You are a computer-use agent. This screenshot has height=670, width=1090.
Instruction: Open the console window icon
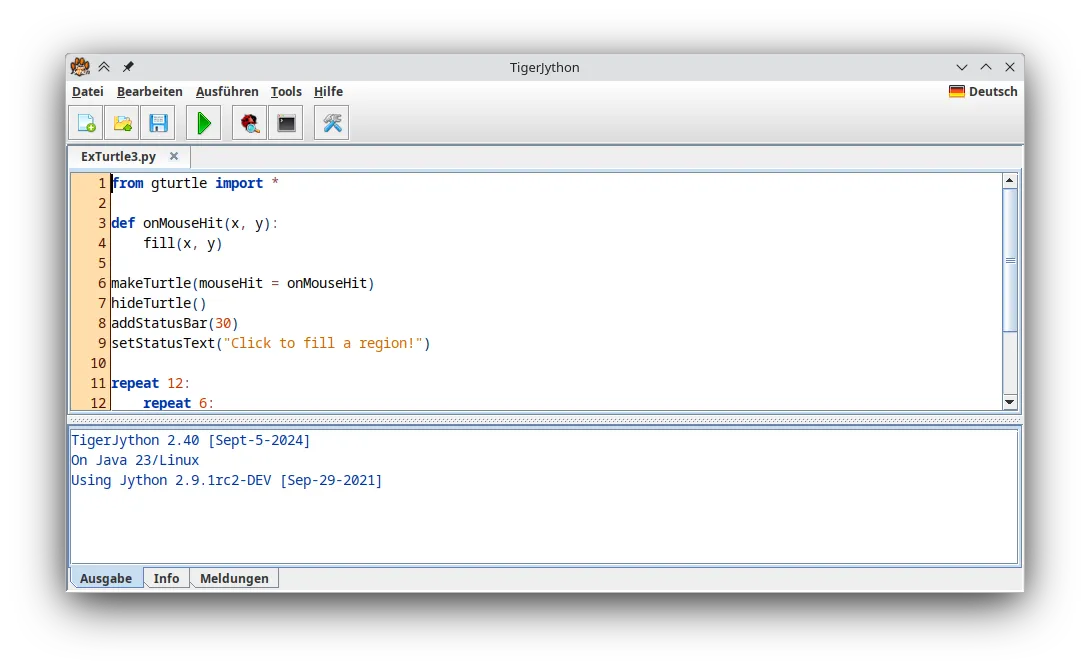286,123
